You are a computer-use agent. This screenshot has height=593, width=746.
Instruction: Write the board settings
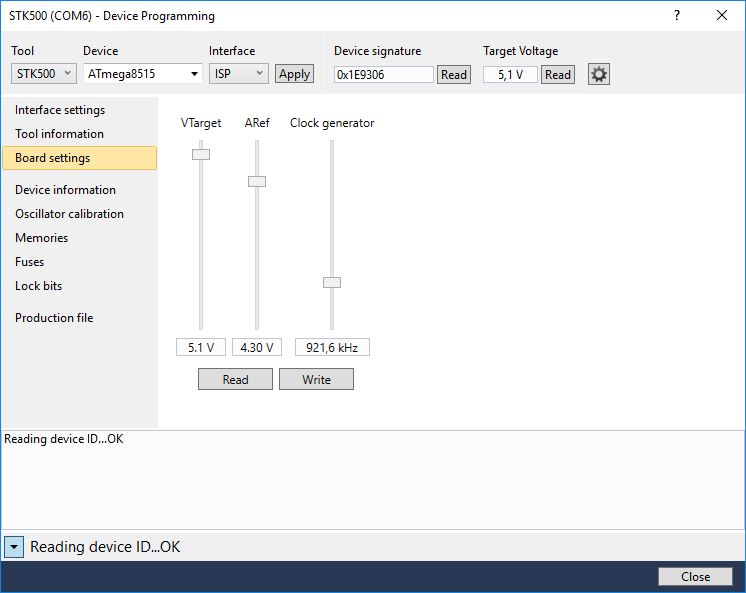[316, 379]
